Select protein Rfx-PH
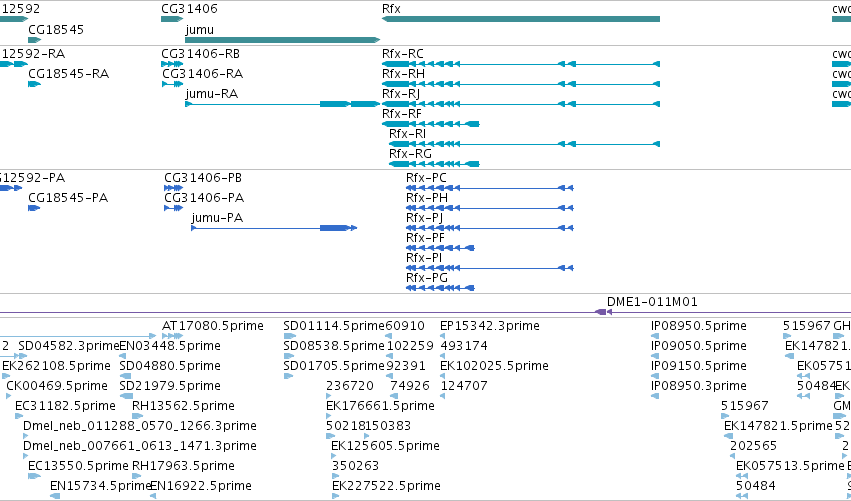Screen dimensions: 851x501 tap(490, 208)
